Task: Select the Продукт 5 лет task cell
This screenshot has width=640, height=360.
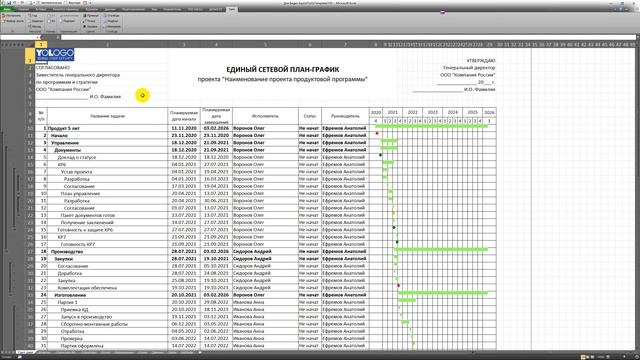Action: pos(107,128)
